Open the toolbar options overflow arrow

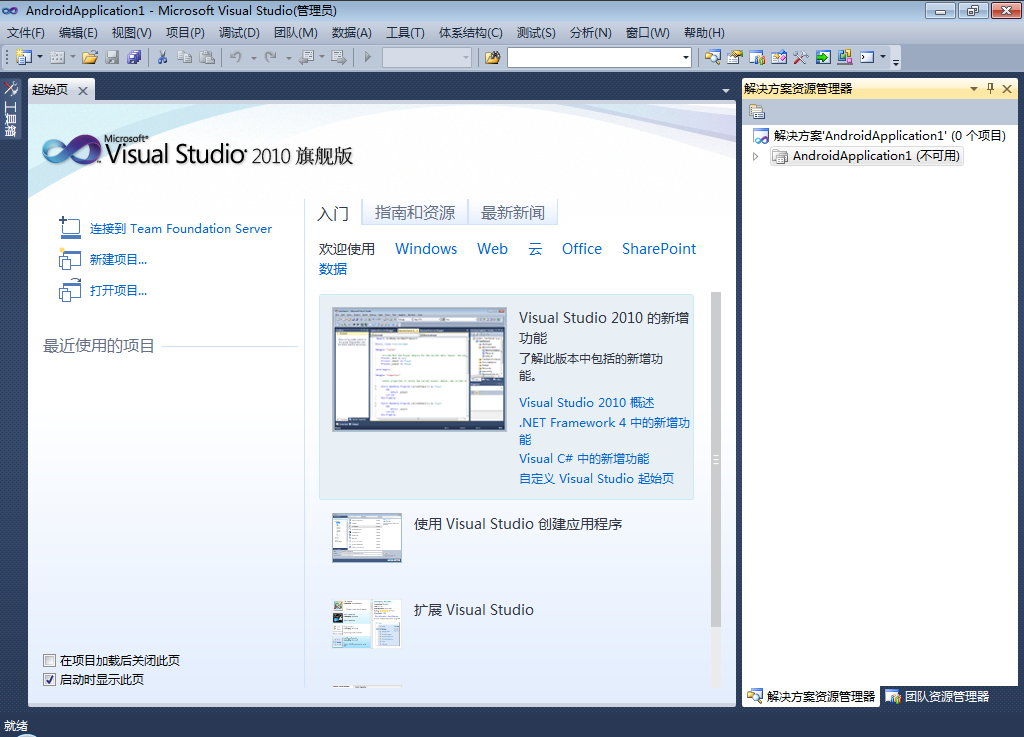point(896,61)
